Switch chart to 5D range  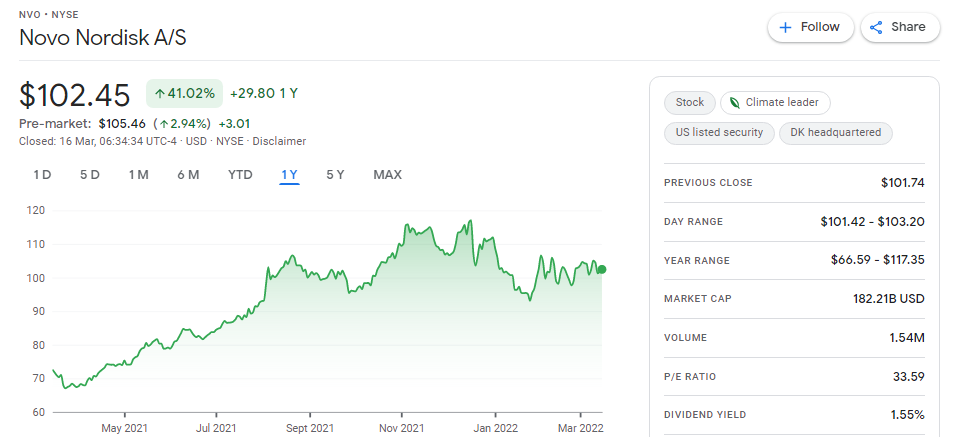(x=89, y=175)
